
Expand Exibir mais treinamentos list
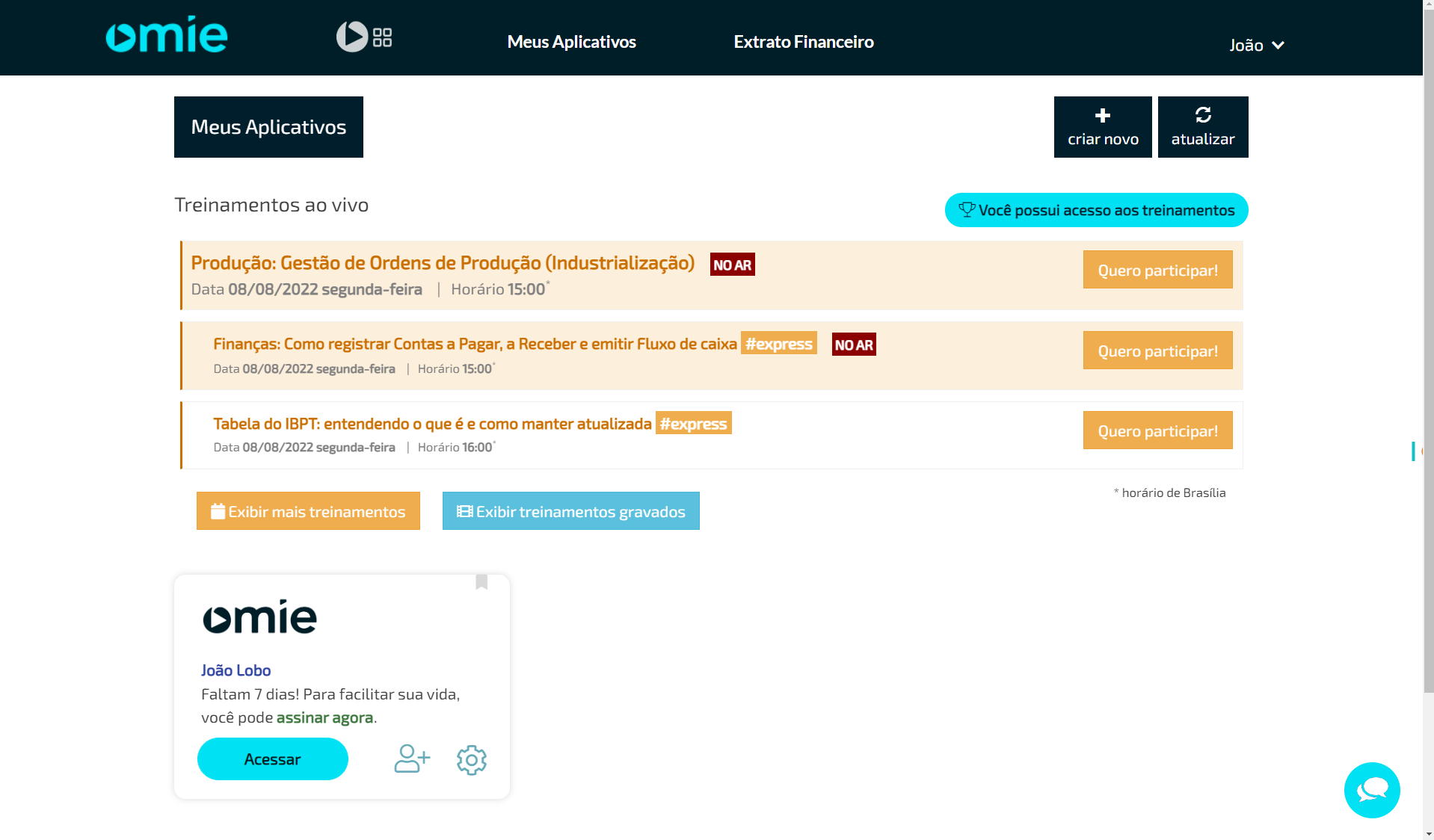click(x=308, y=511)
